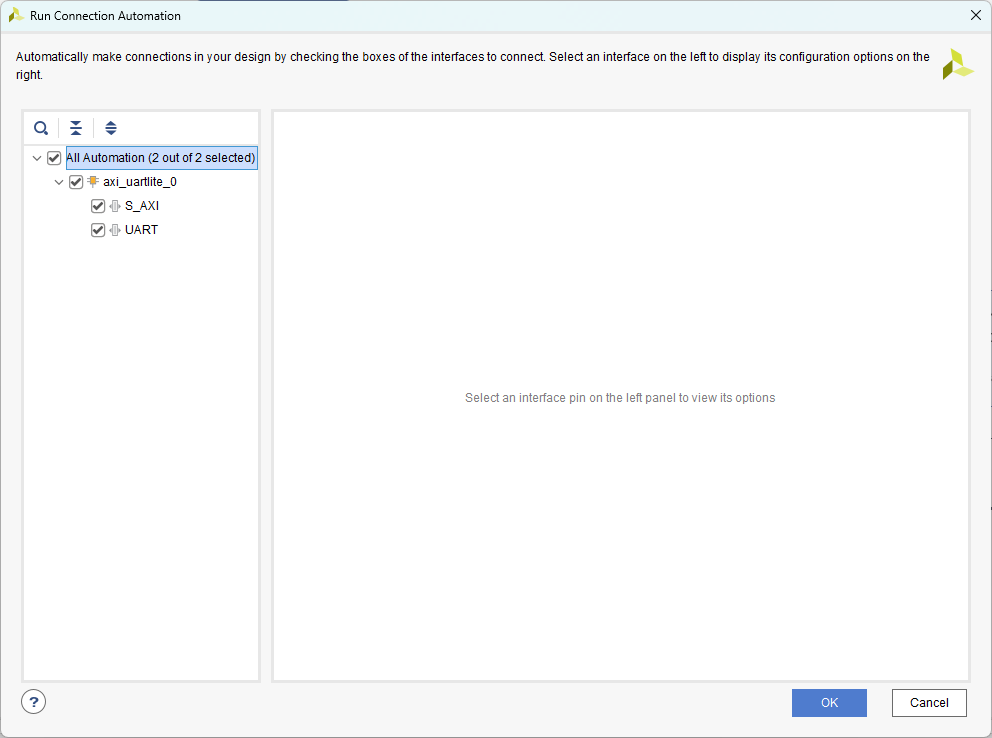992x738 pixels.
Task: Collapse the axi_uartlite_0 tree branch
Action: click(x=59, y=182)
